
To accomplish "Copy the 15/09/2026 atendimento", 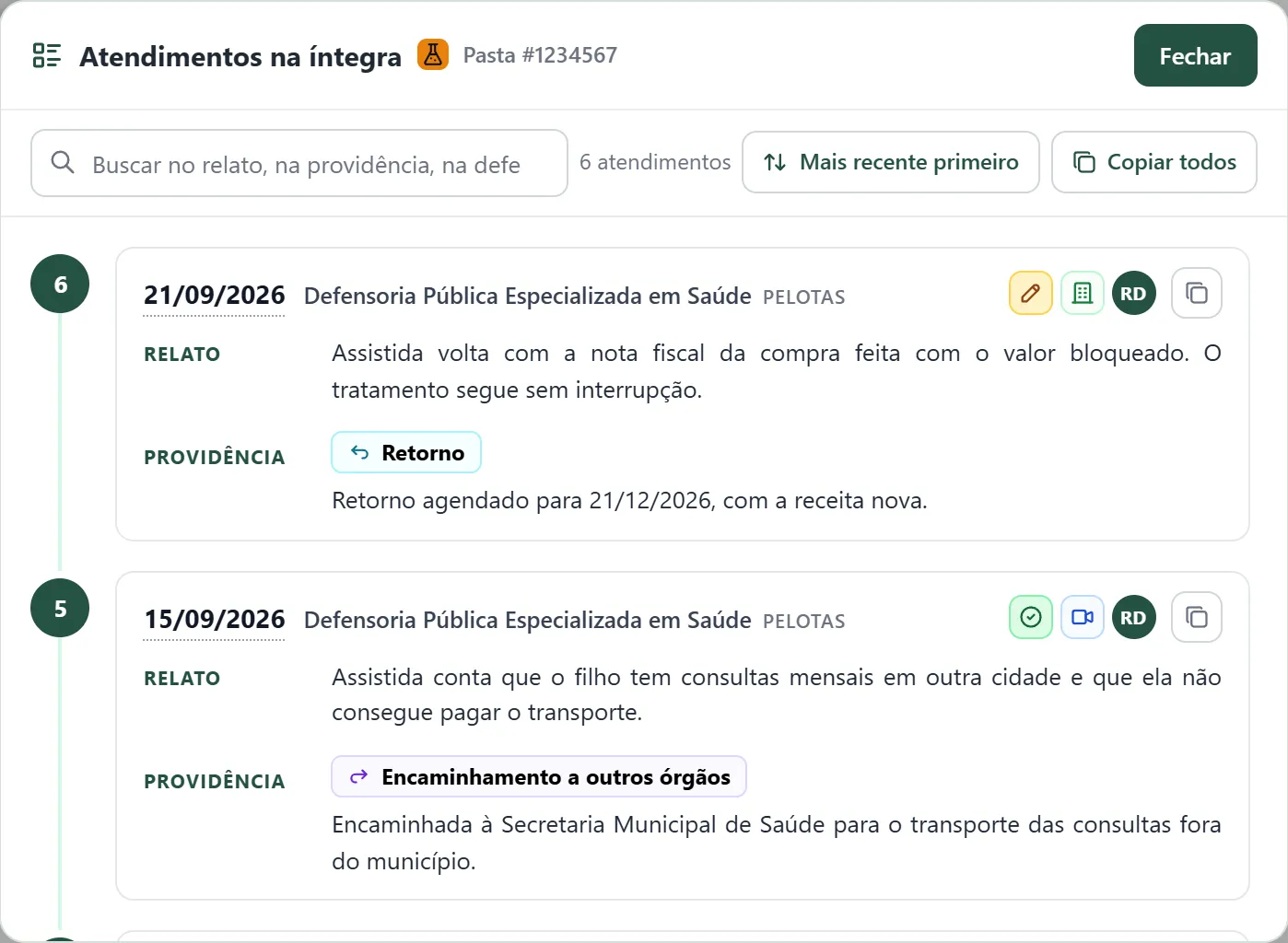I will pyautogui.click(x=1197, y=617).
